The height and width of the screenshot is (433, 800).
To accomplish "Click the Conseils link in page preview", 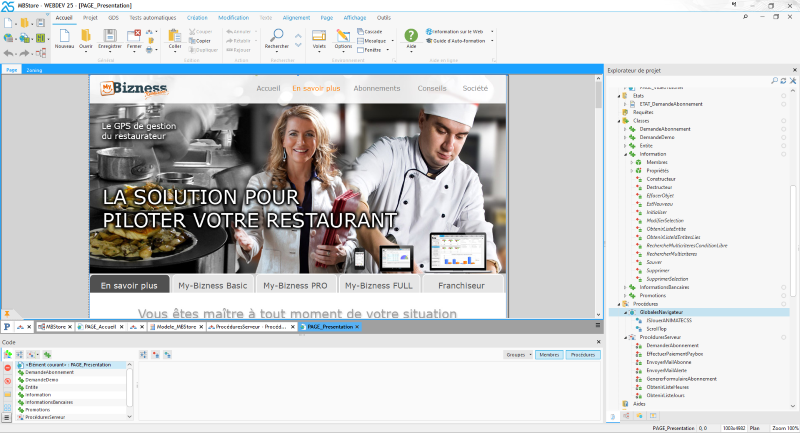I will click(x=432, y=88).
